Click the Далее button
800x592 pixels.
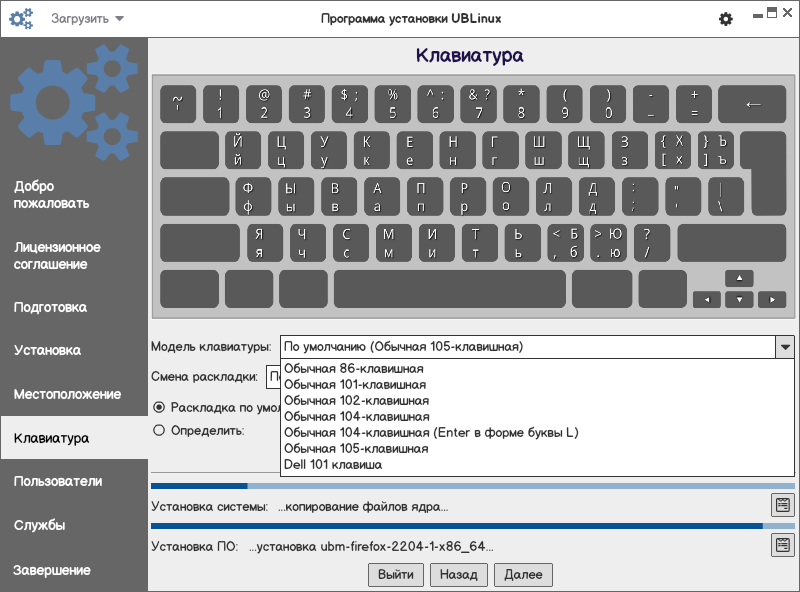523,575
